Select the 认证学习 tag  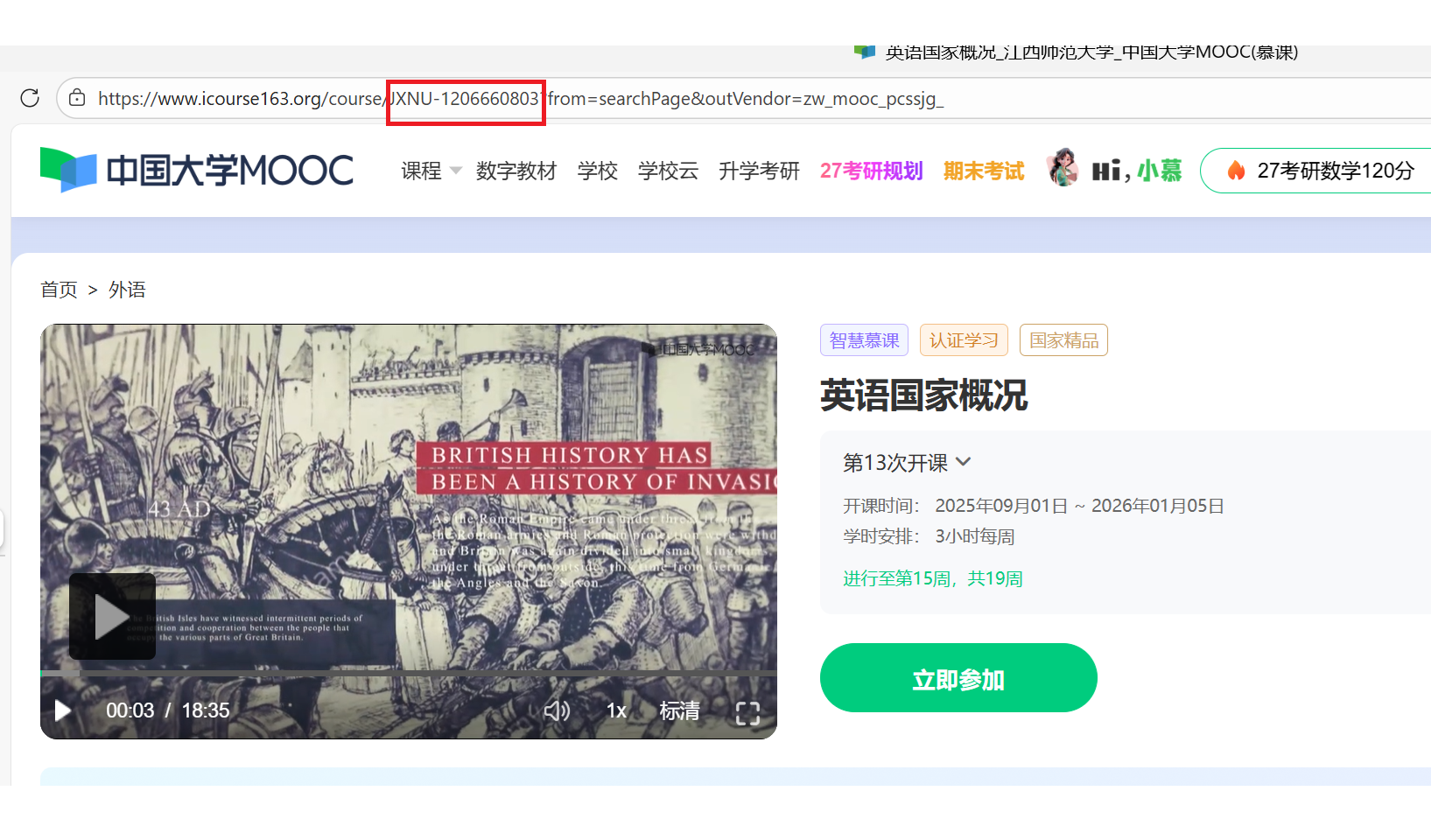tap(963, 339)
